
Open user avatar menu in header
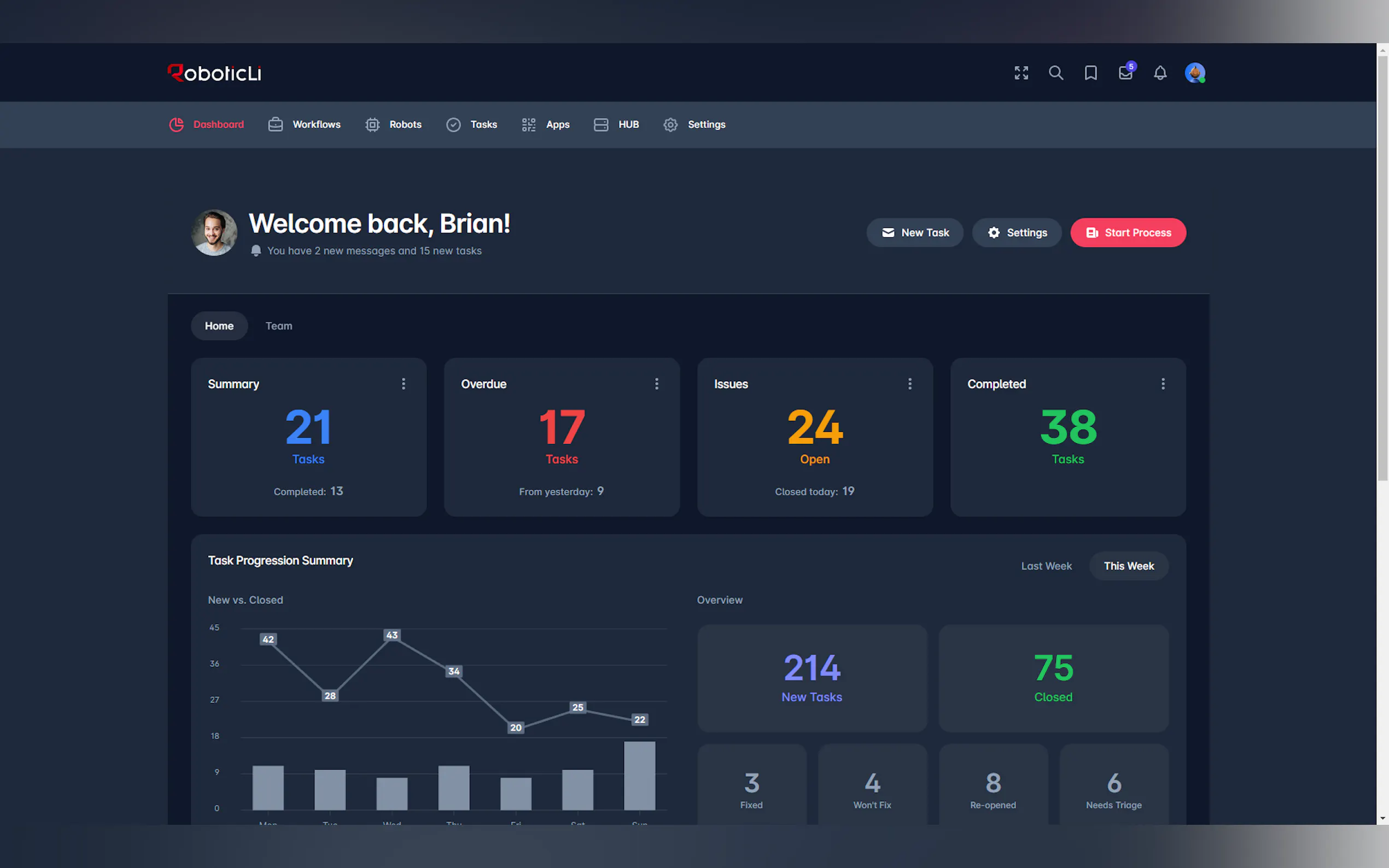pyautogui.click(x=1195, y=73)
